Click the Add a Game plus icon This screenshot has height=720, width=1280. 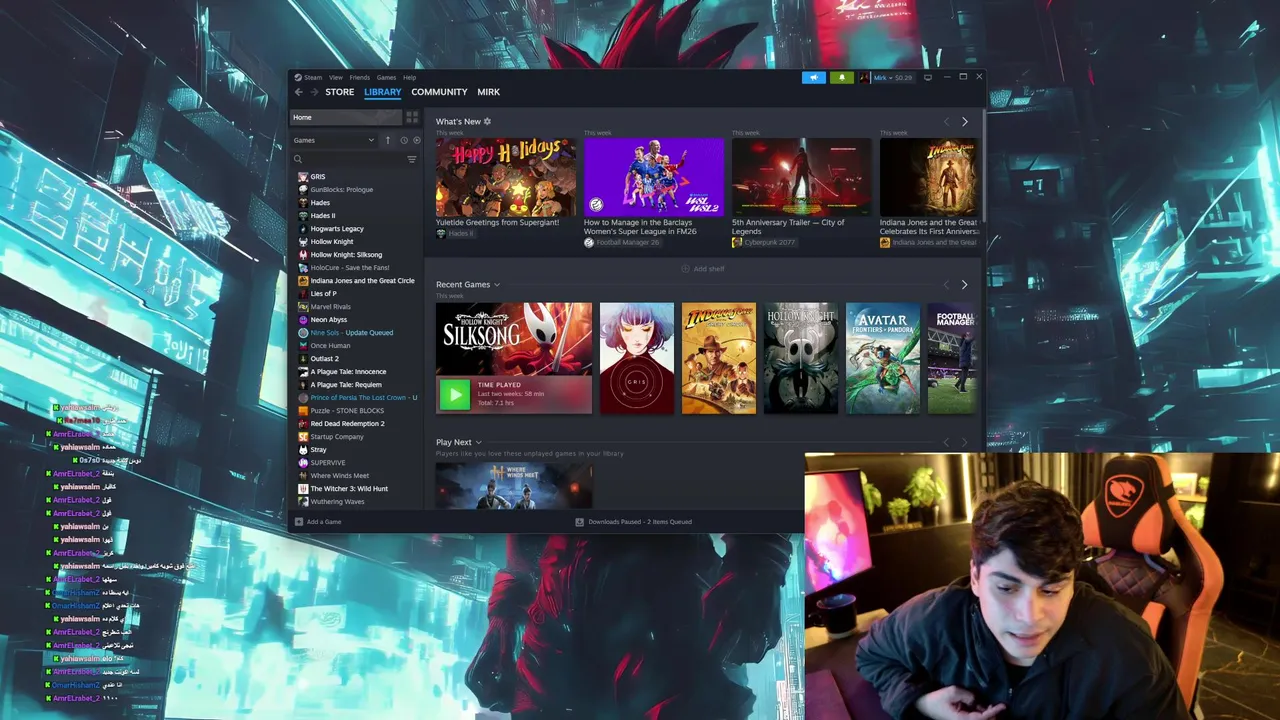[298, 522]
